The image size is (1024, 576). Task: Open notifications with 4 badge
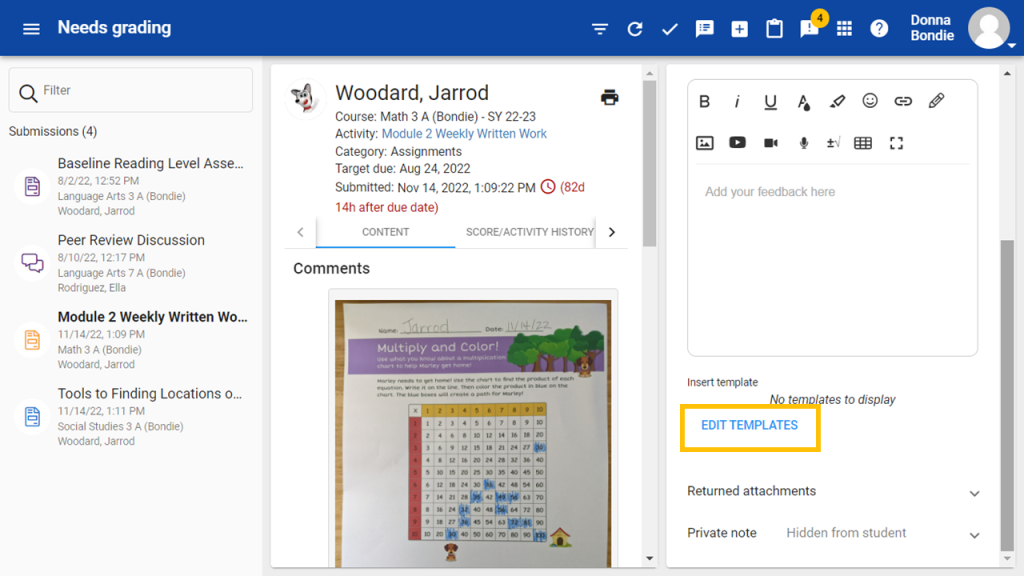[x=810, y=28]
